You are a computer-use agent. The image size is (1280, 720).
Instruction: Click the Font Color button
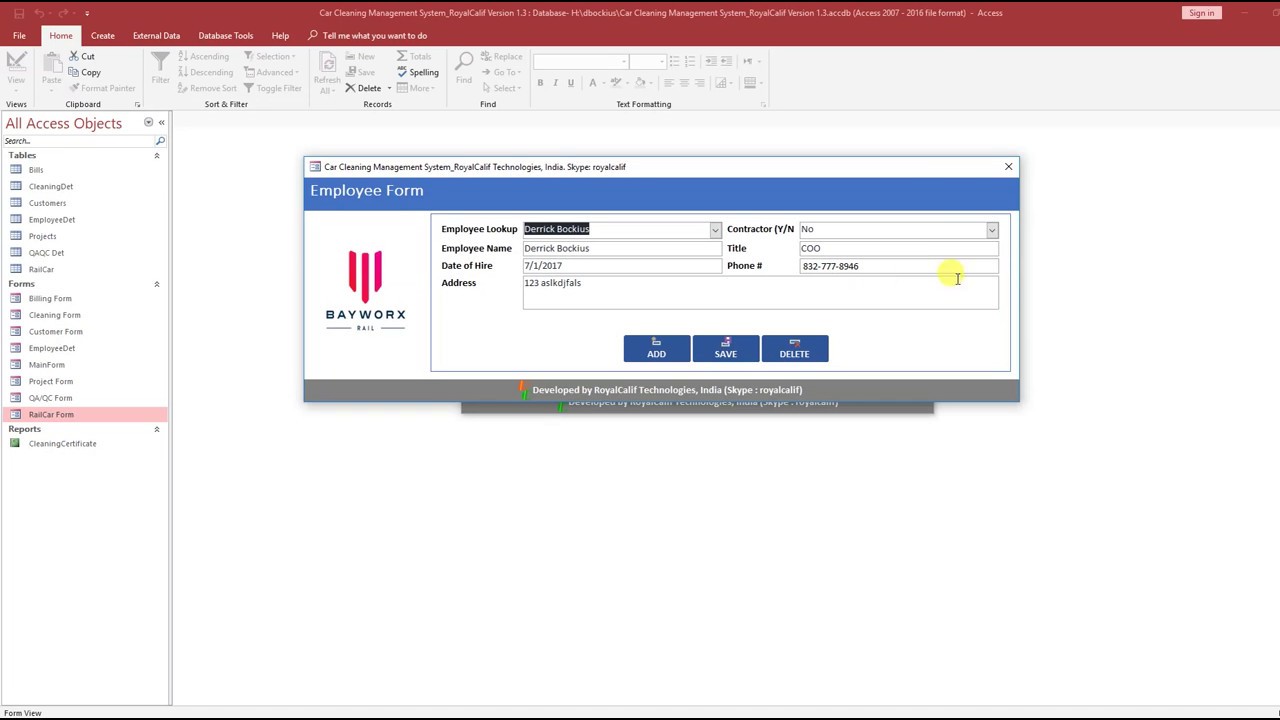tap(594, 83)
